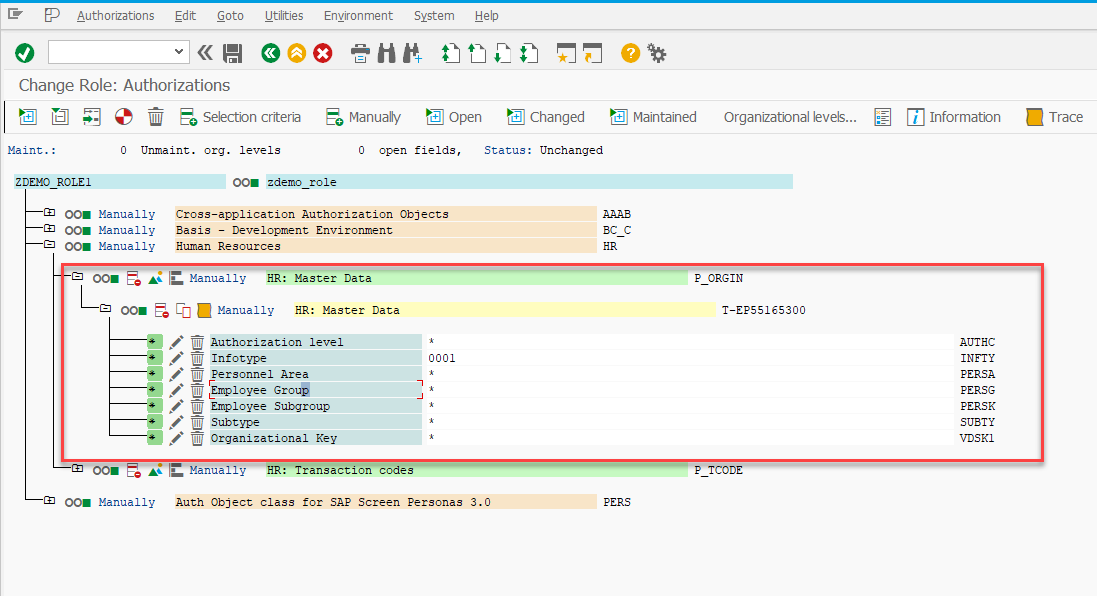Click the Infotype value 0001
The image size is (1097, 596).
pyautogui.click(x=441, y=358)
